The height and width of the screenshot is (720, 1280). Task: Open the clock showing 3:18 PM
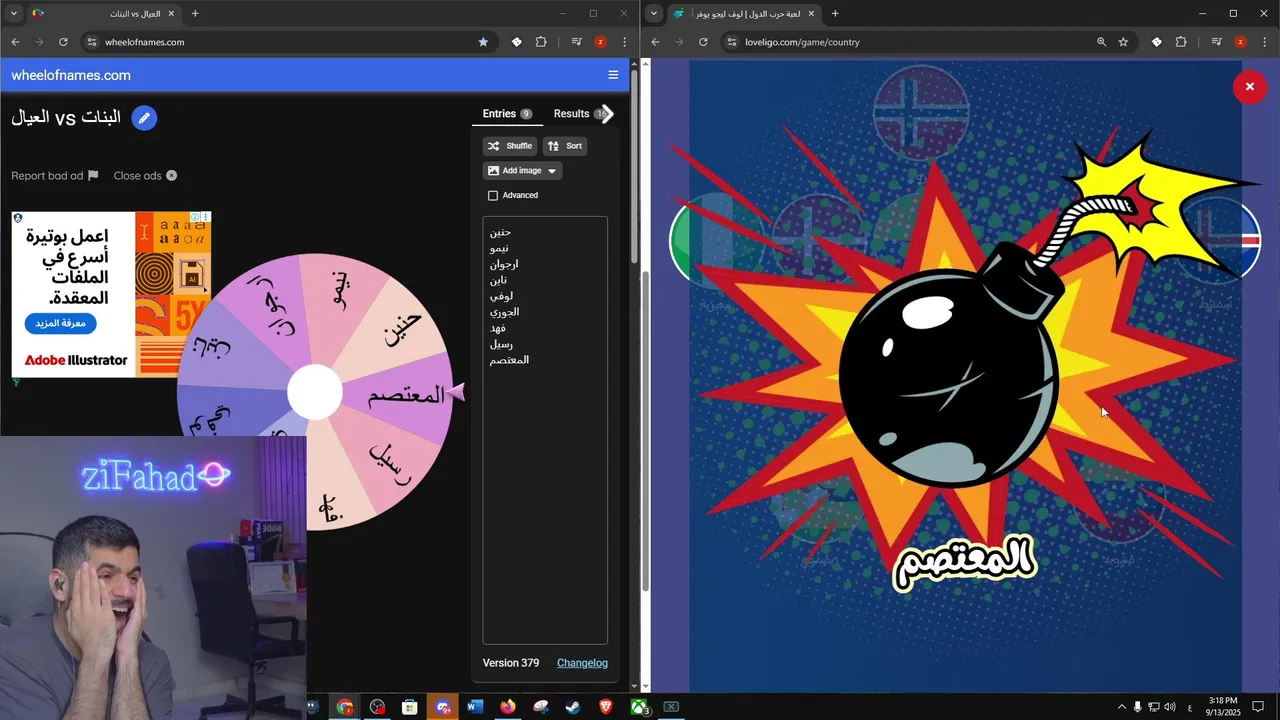(1223, 707)
